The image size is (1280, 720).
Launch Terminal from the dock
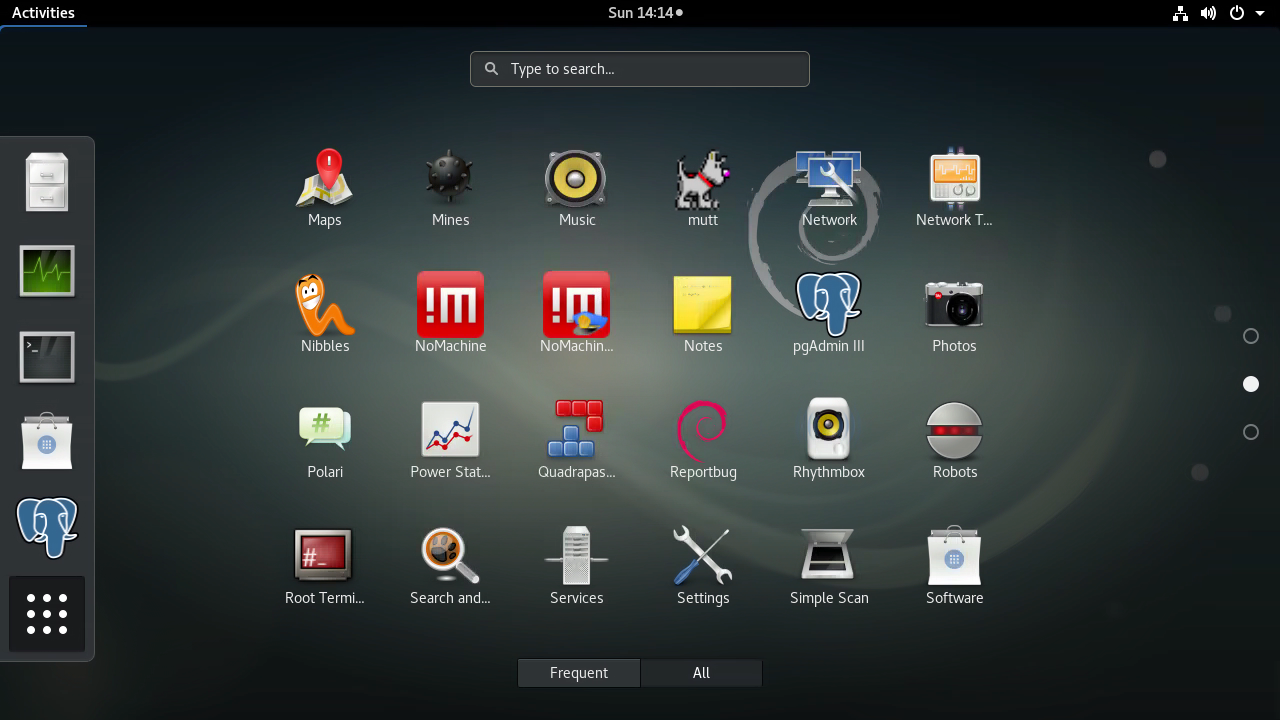47,357
